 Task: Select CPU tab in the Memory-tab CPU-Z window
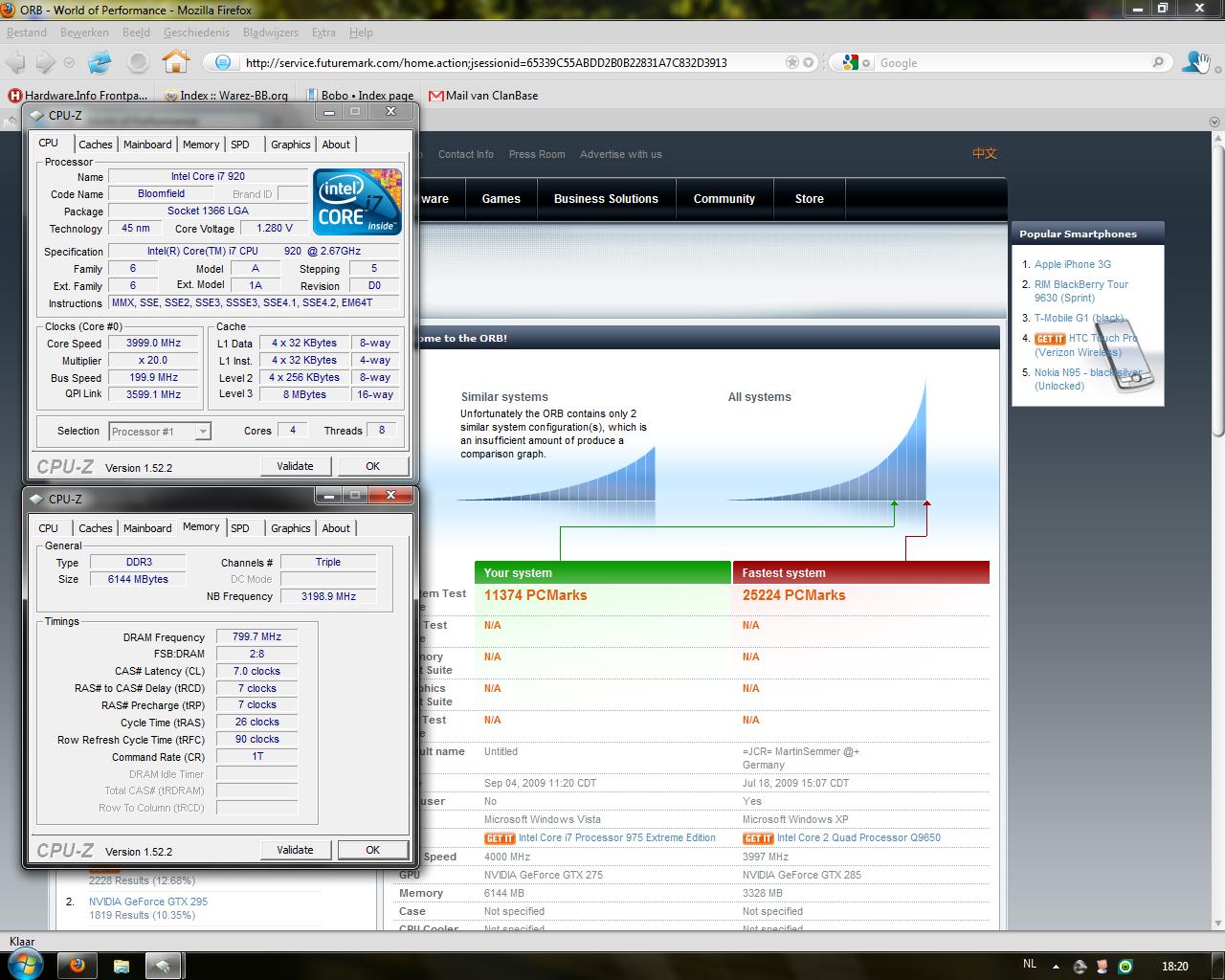pos(48,528)
